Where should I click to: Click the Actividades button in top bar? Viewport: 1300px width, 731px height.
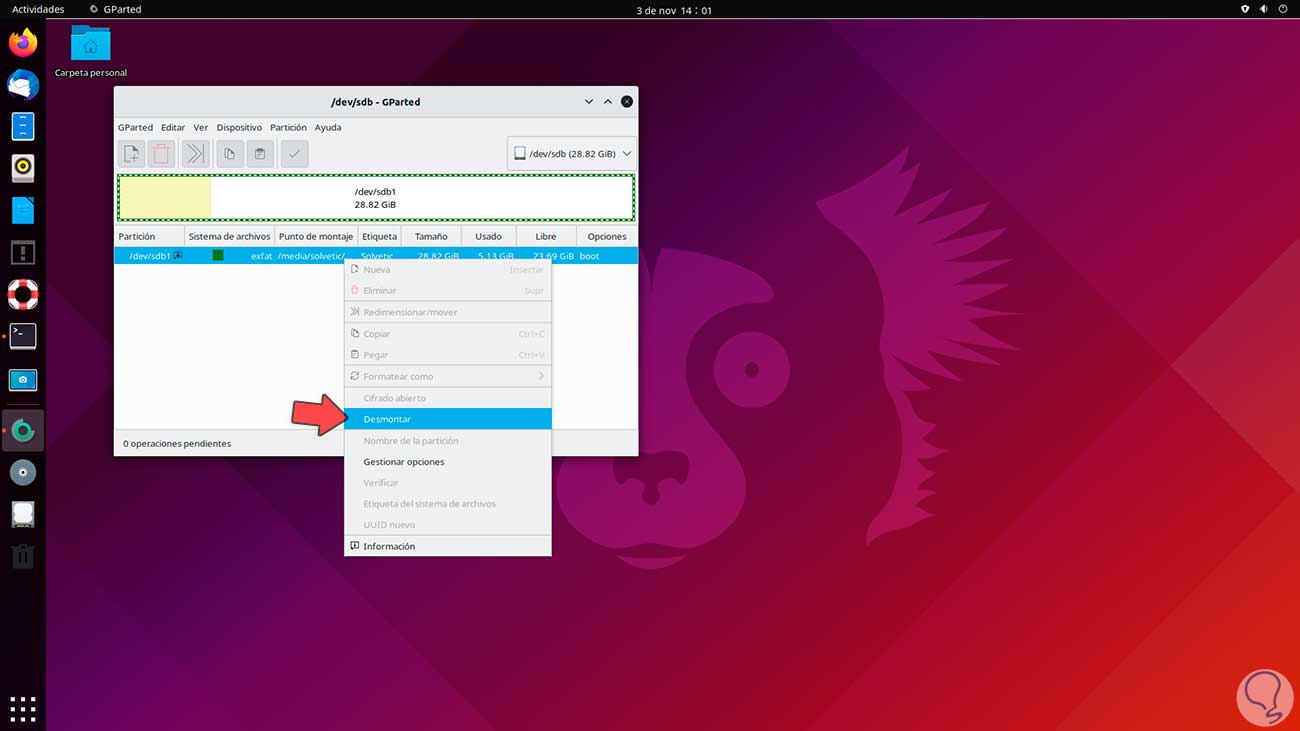point(38,9)
